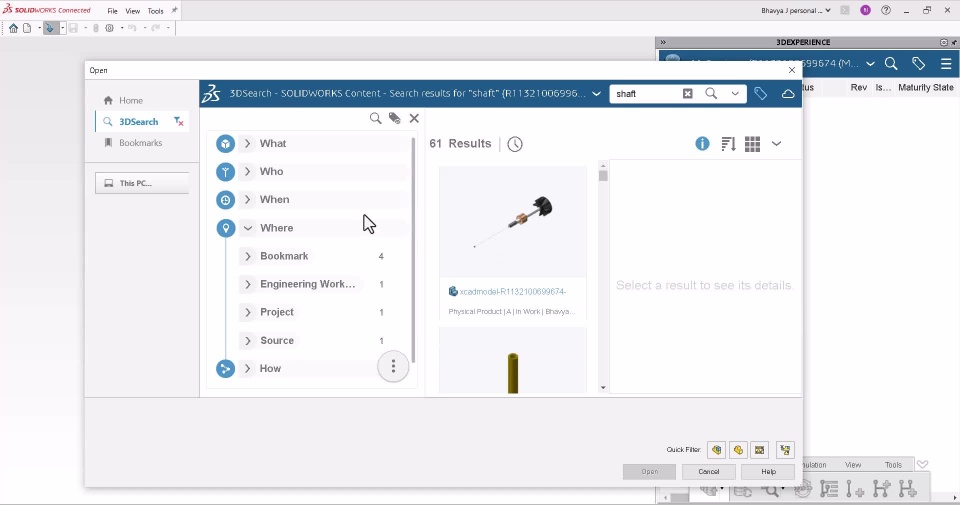The width and height of the screenshot is (960, 505).
Task: Show the blue information icon panel
Action: [x=702, y=143]
